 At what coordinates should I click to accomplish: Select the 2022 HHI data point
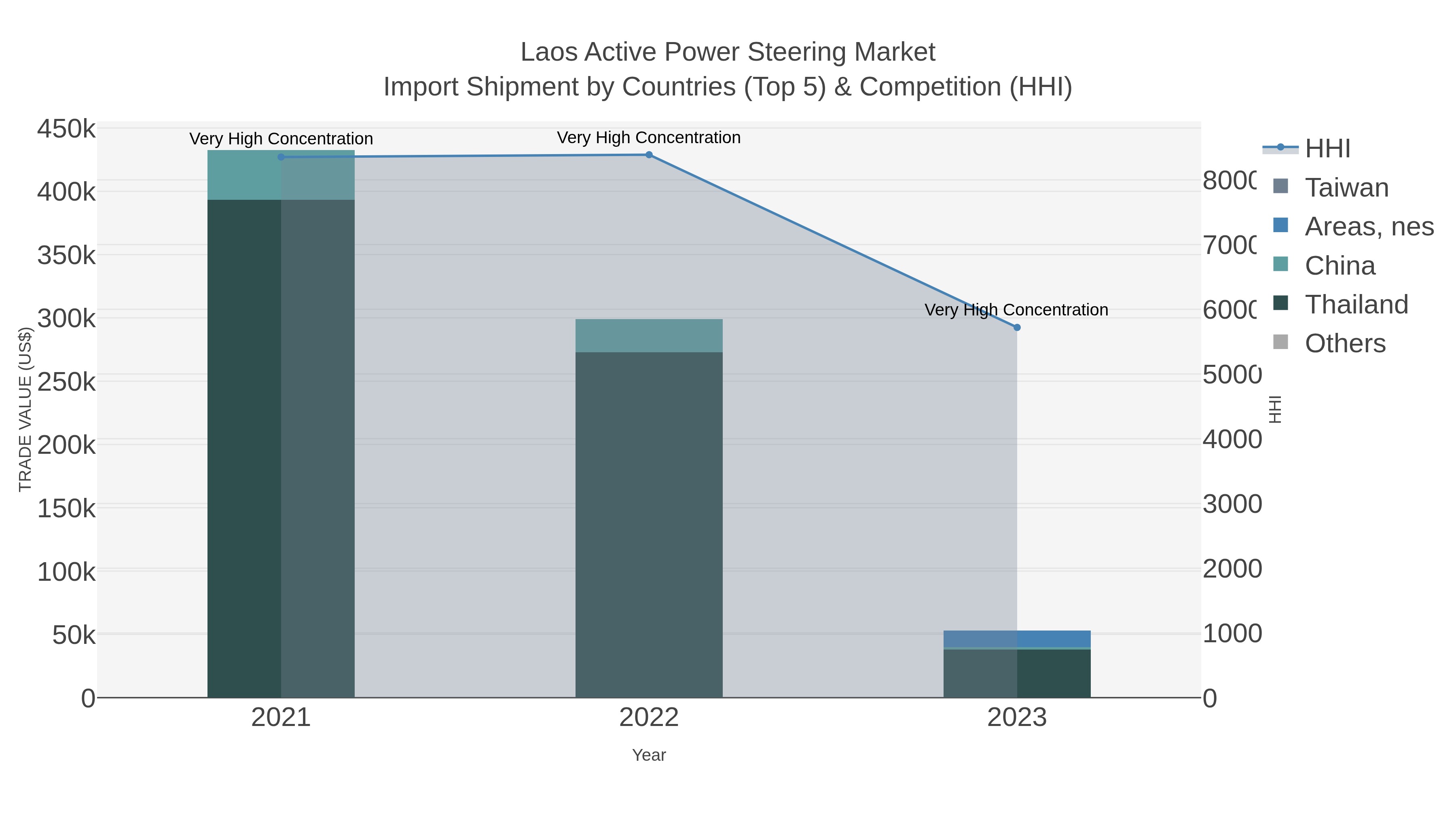pos(649,155)
